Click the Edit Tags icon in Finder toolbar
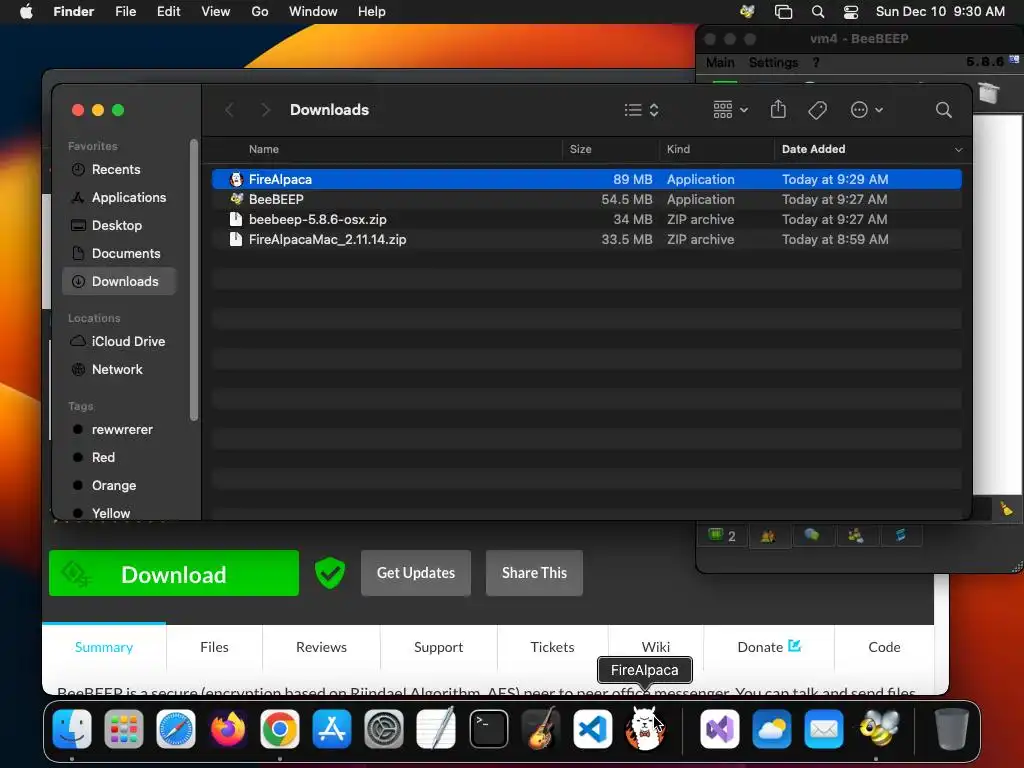 point(817,110)
